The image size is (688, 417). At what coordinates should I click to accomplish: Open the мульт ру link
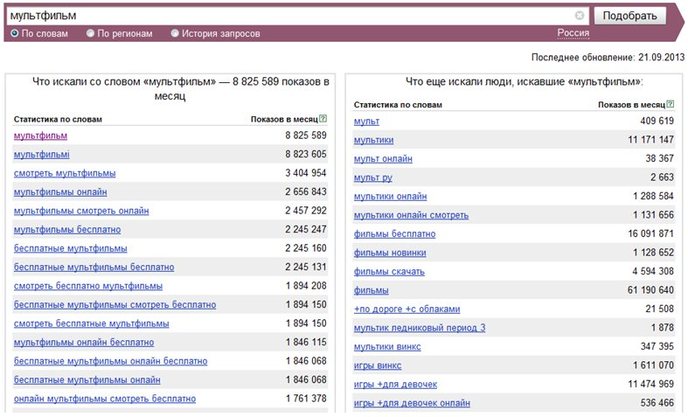373,178
